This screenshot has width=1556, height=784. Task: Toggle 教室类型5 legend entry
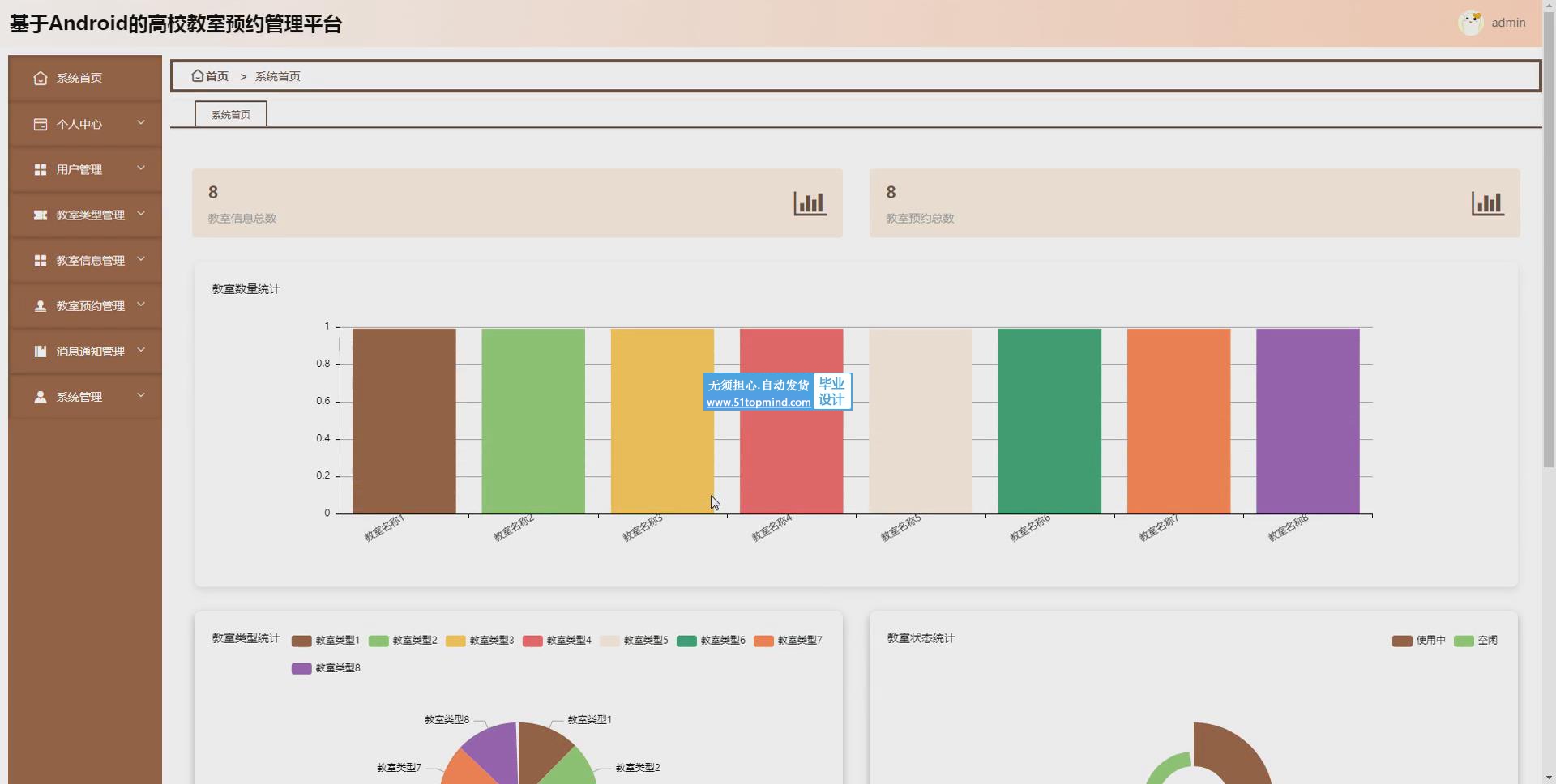pos(634,641)
